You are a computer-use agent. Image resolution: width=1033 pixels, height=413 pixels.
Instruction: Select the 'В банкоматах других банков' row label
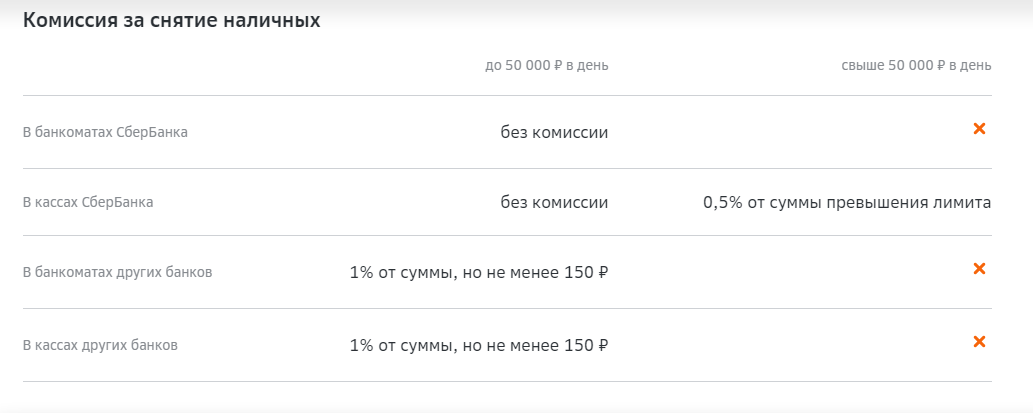tap(117, 272)
